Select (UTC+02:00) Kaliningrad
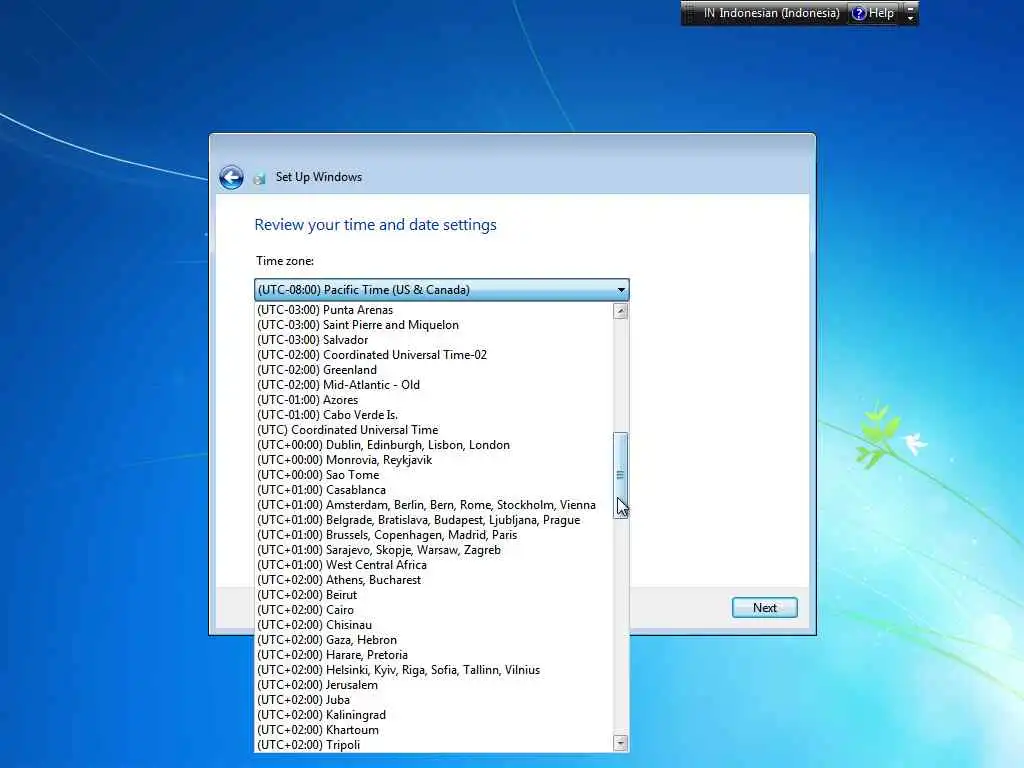Viewport: 1024px width, 768px height. pyautogui.click(x=434, y=715)
